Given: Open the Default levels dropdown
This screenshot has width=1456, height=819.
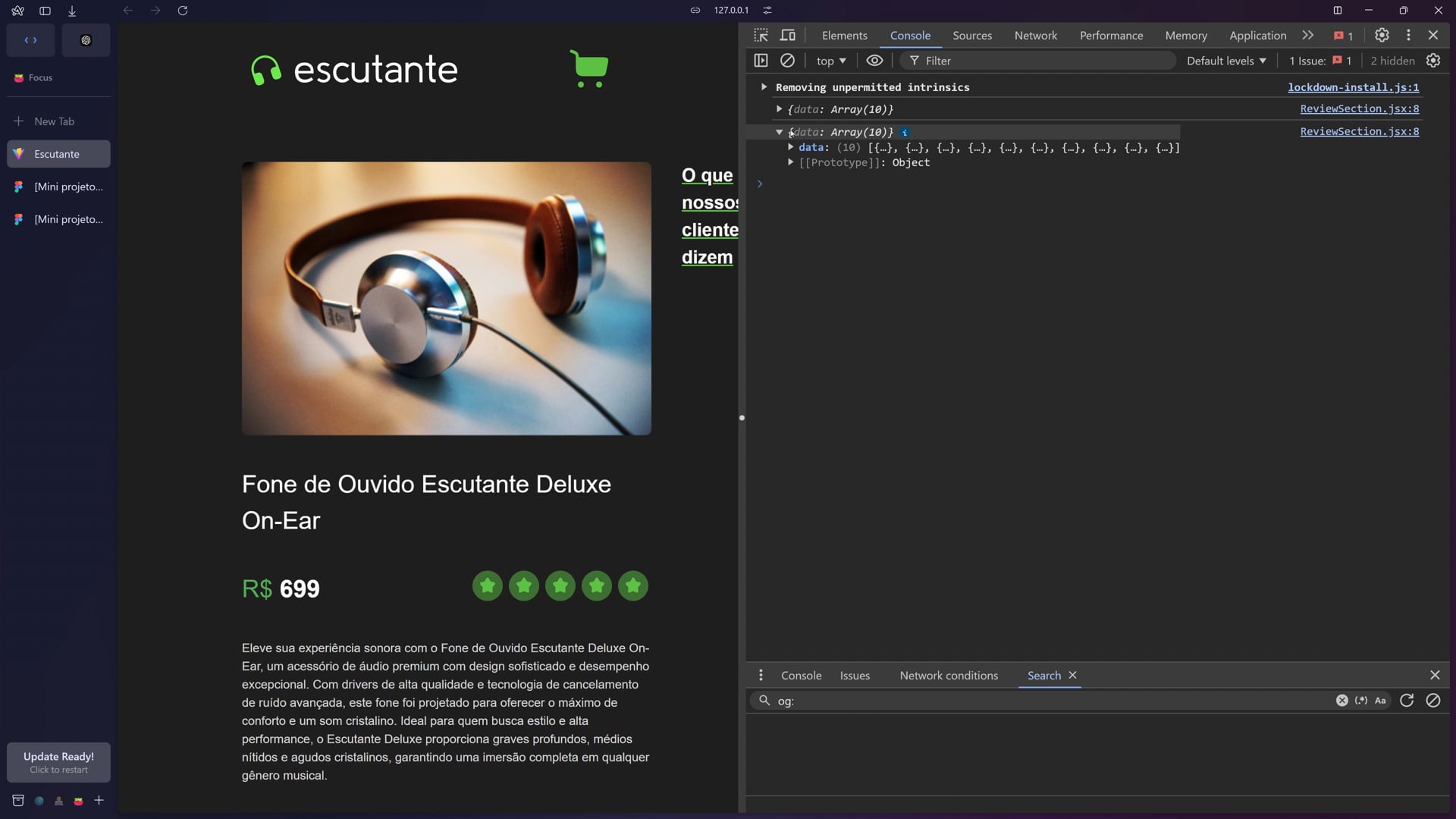Looking at the screenshot, I should click(x=1226, y=61).
